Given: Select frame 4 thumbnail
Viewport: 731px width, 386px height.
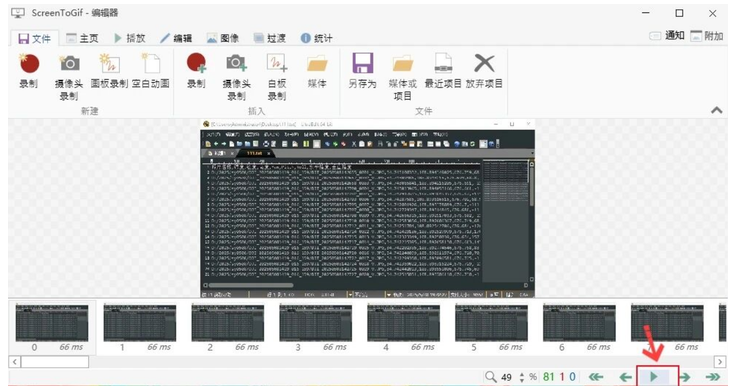Looking at the screenshot, I should point(403,327).
